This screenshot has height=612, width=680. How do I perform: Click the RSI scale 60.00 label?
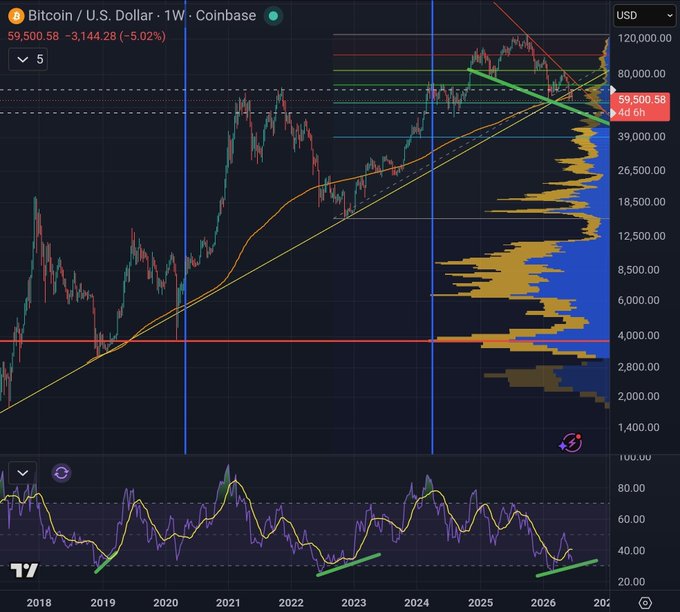tap(631, 519)
